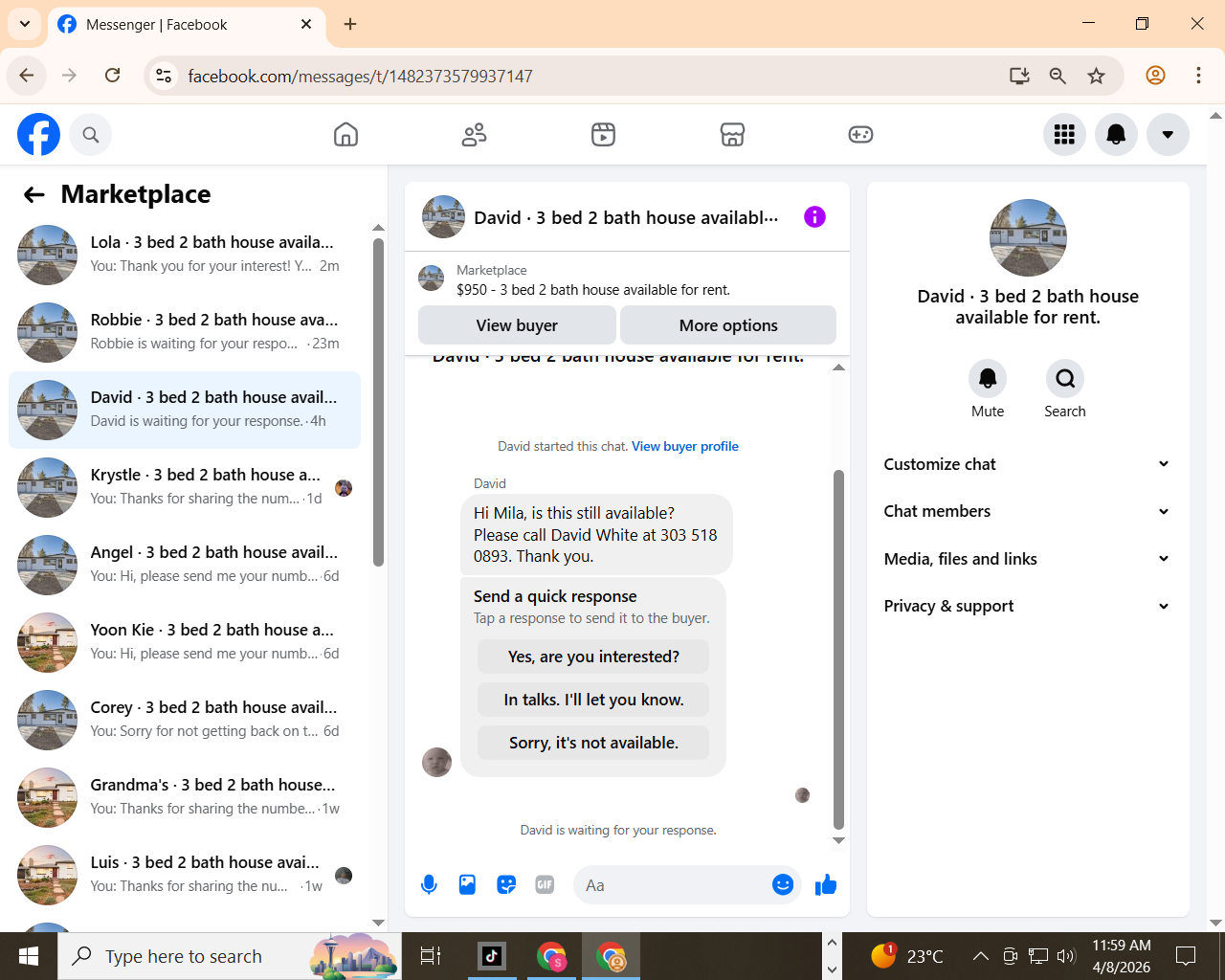Open the Angel conversation

pyautogui.click(x=185, y=565)
